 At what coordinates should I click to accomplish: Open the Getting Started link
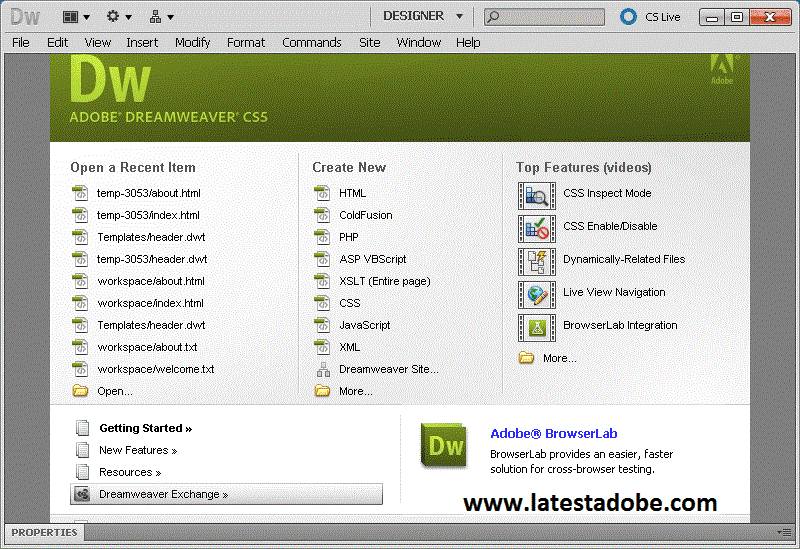[145, 428]
